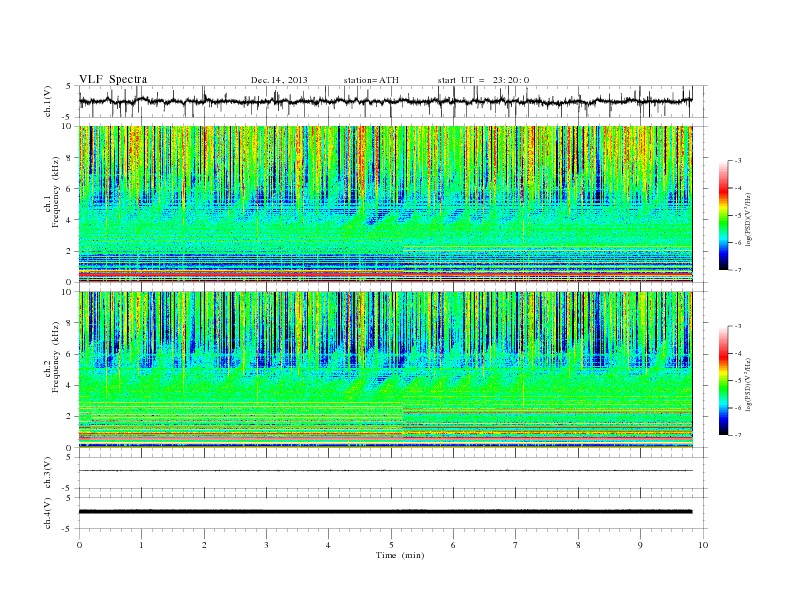The width and height of the screenshot is (792, 612).
Task: Click the "VLF Spectra" plot title
Action: click(x=113, y=79)
